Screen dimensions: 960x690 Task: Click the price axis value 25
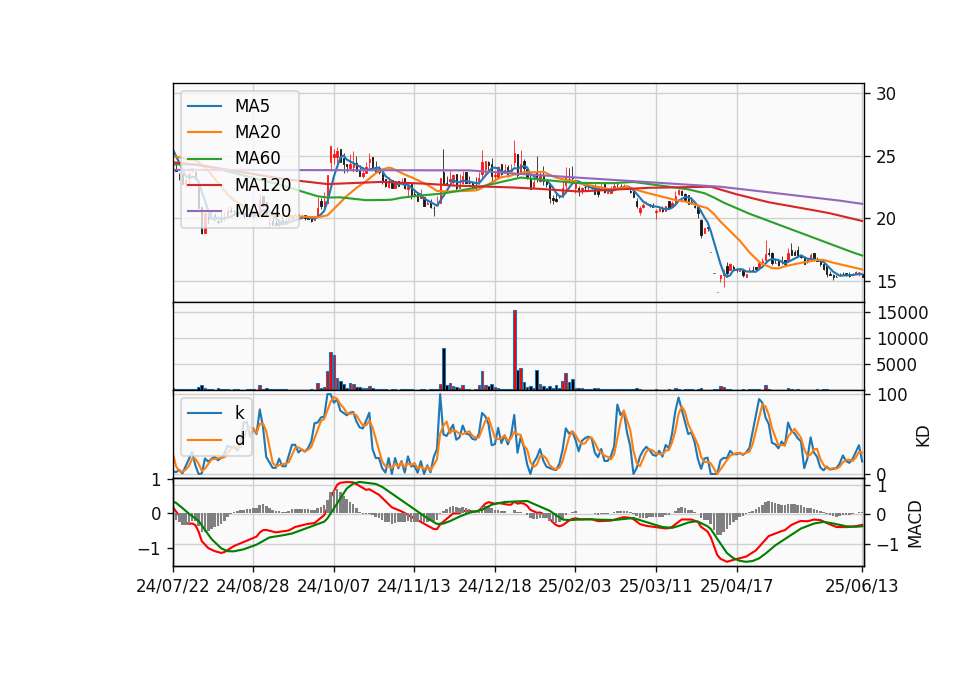[x=886, y=157]
